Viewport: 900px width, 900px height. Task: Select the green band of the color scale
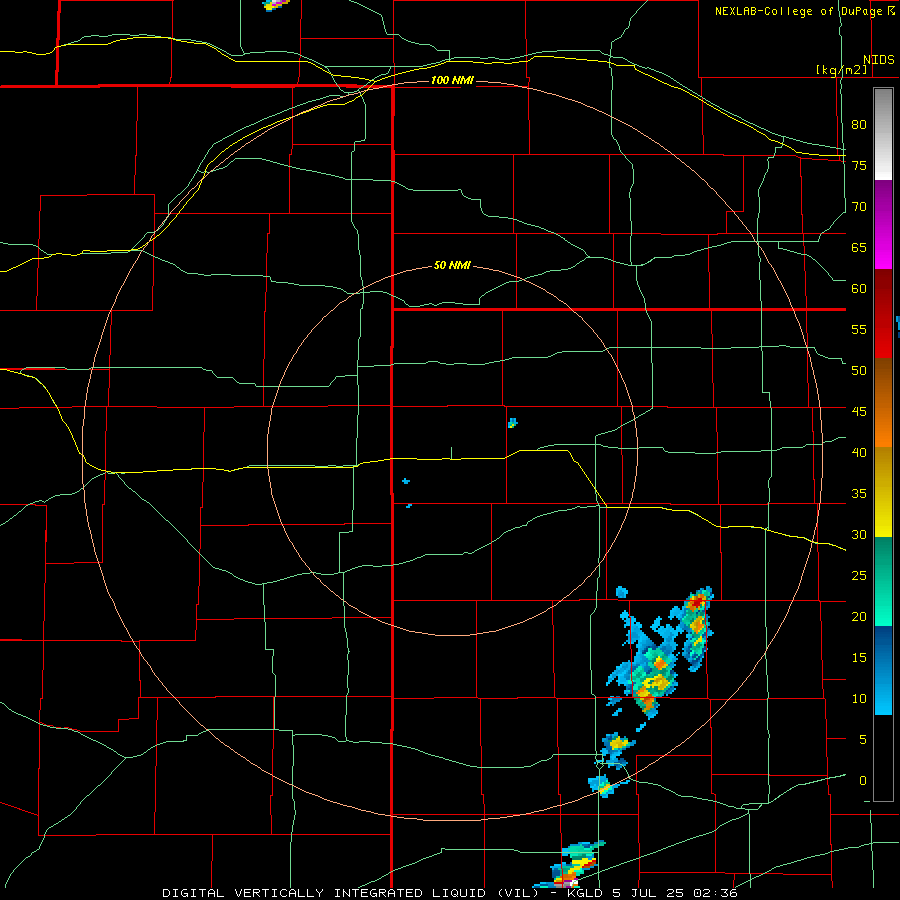tap(883, 581)
